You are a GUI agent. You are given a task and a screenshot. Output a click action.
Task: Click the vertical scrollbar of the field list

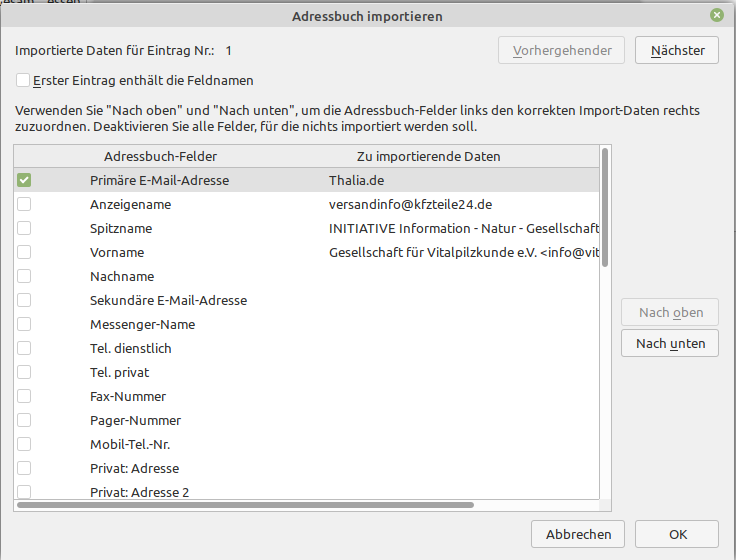point(604,210)
